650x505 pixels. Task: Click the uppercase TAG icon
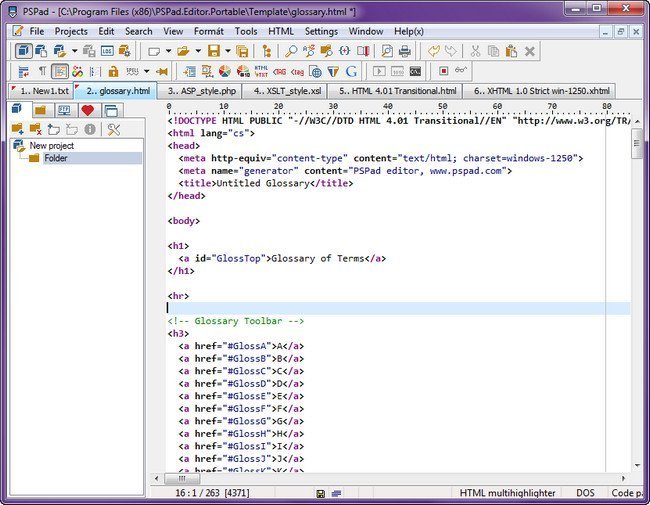279,71
